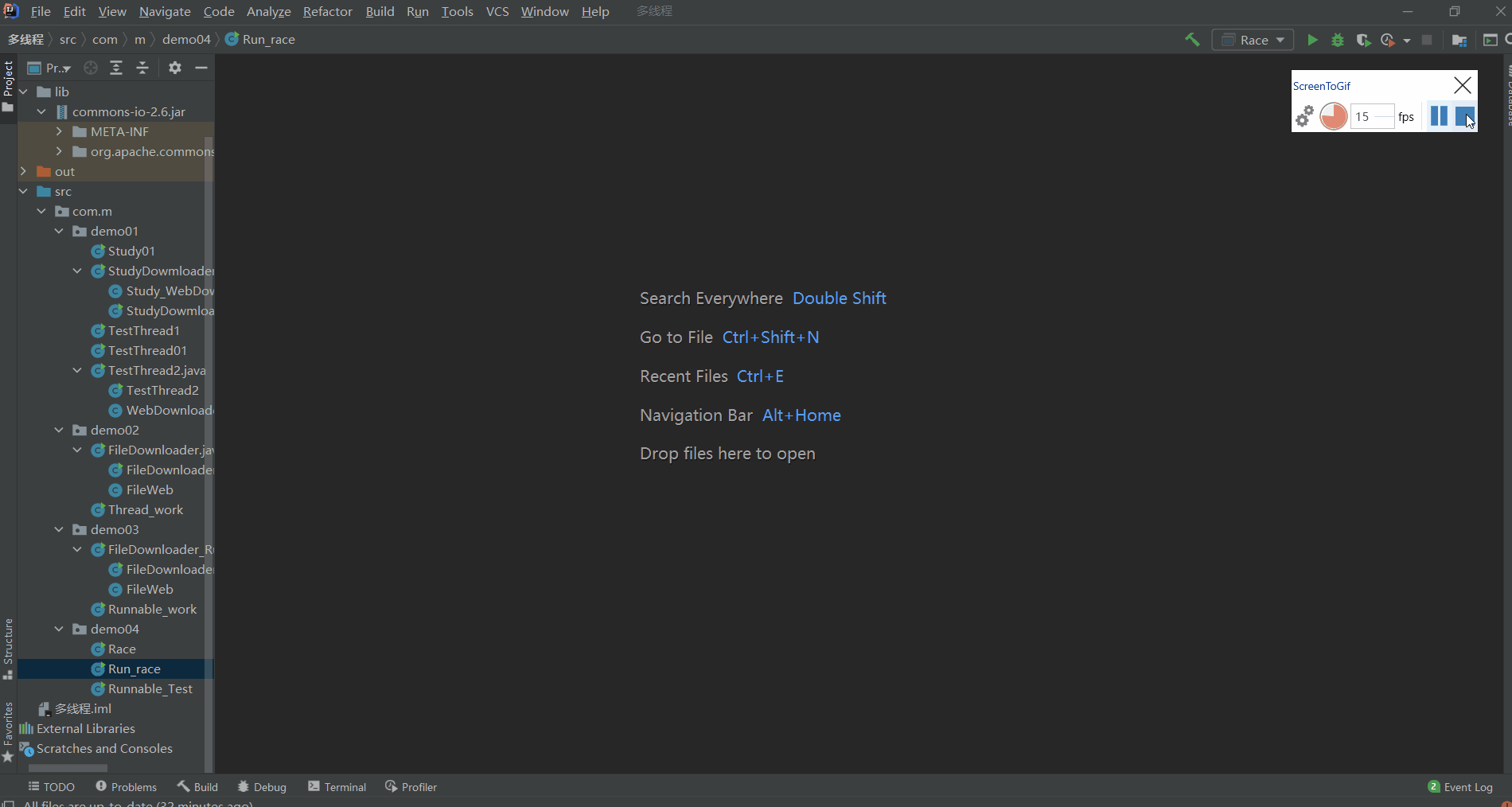This screenshot has width=1512, height=807.
Task: Open the Terminal tool window
Action: point(337,786)
